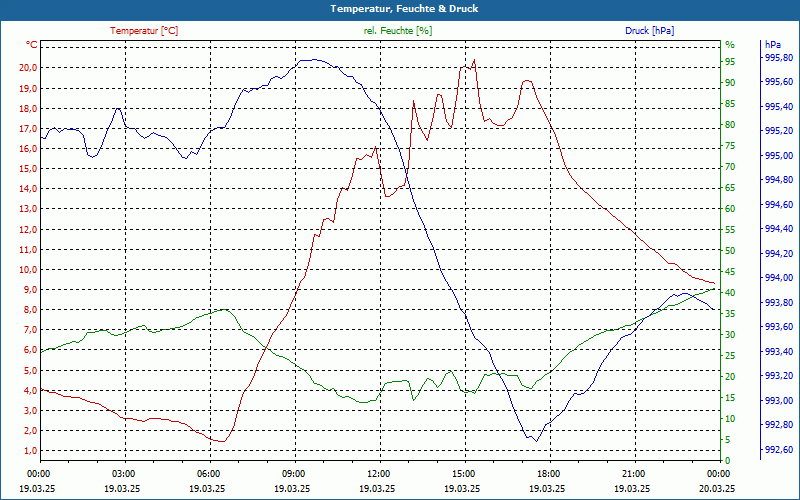Click the '50' humidity axis value
The image size is (800, 500).
coord(730,251)
